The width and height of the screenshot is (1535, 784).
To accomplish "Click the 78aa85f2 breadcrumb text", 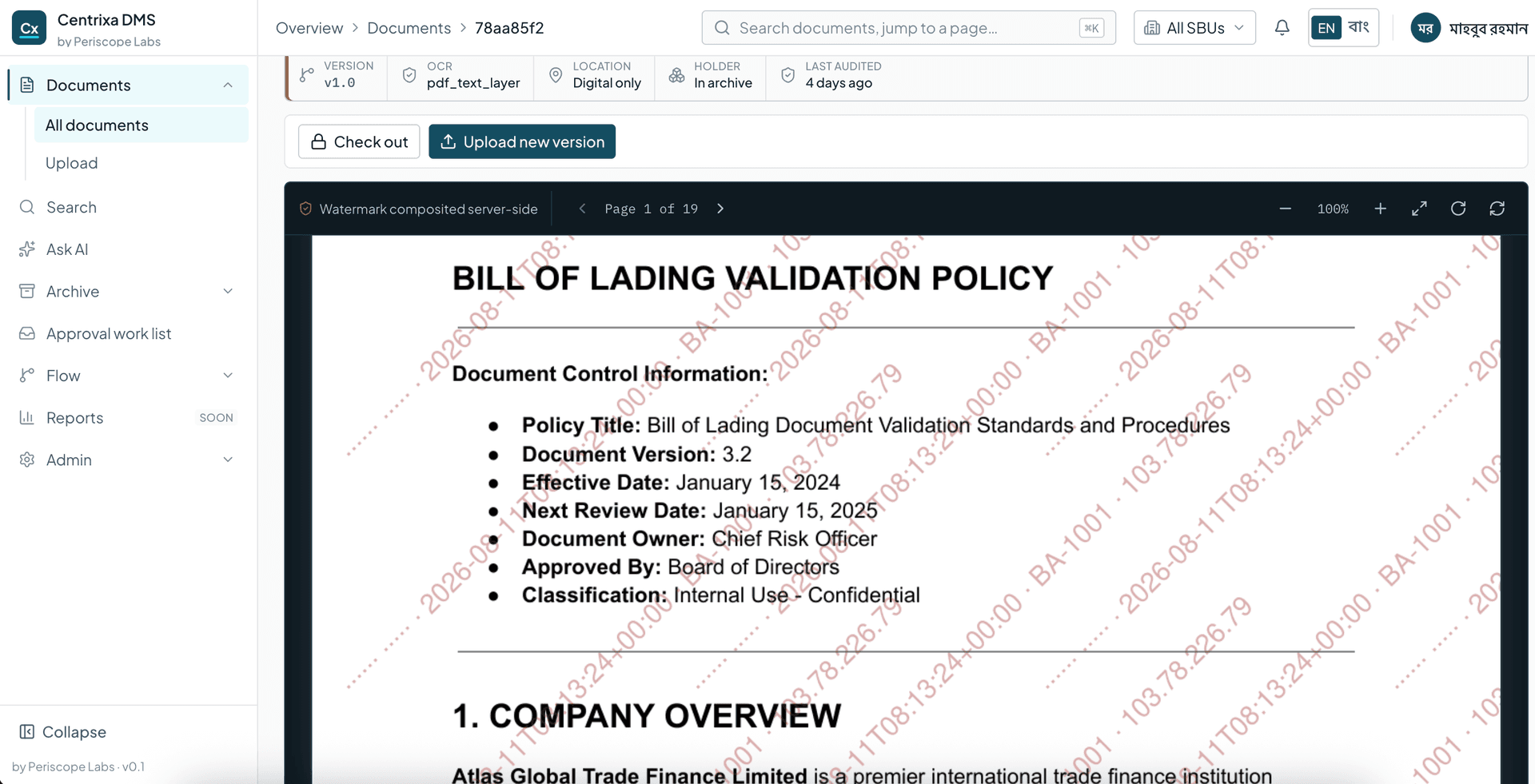I will (x=509, y=28).
